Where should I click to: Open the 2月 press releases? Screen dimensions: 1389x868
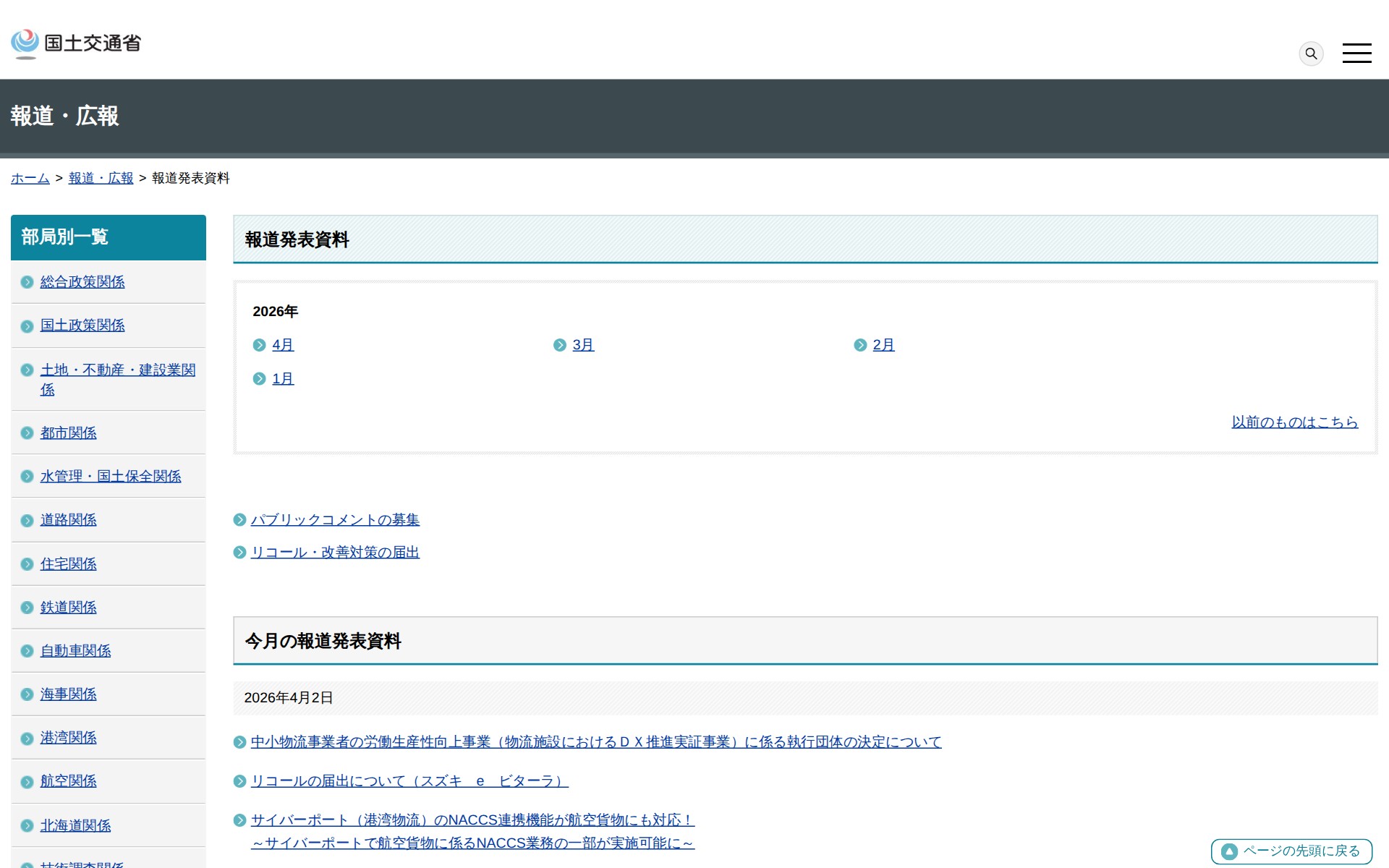[x=883, y=345]
